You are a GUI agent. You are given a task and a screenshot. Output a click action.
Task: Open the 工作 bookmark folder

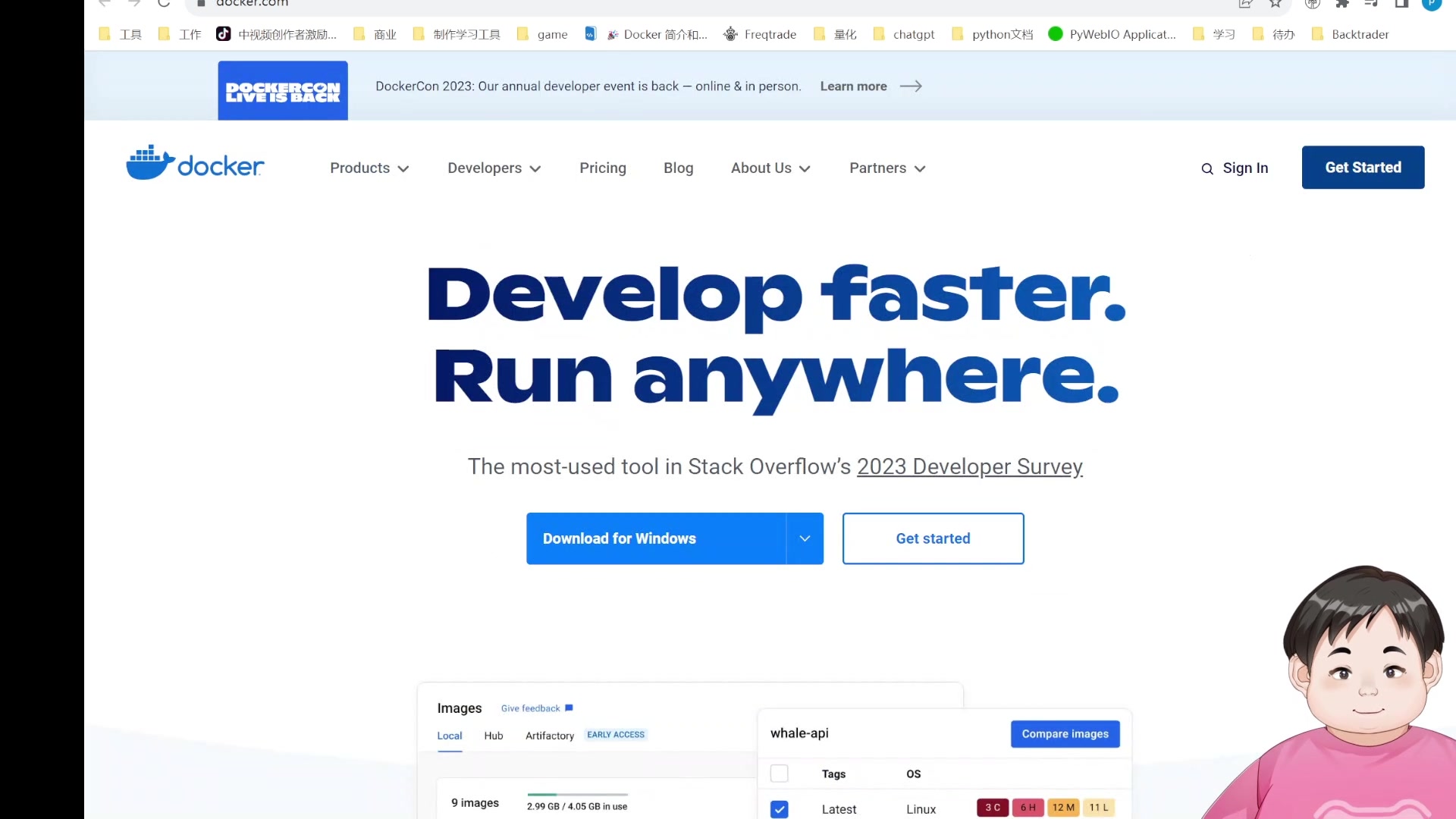180,34
